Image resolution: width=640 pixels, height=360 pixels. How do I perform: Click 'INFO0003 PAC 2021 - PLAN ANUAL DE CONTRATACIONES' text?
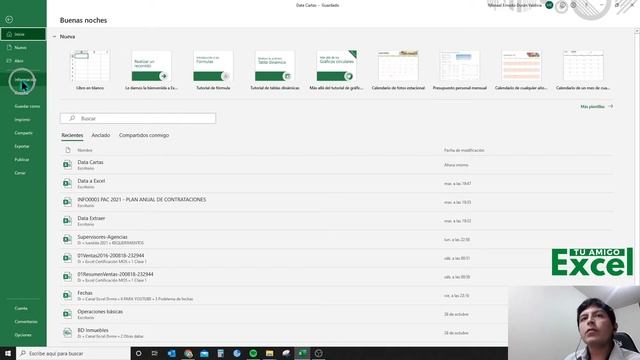click(x=142, y=200)
